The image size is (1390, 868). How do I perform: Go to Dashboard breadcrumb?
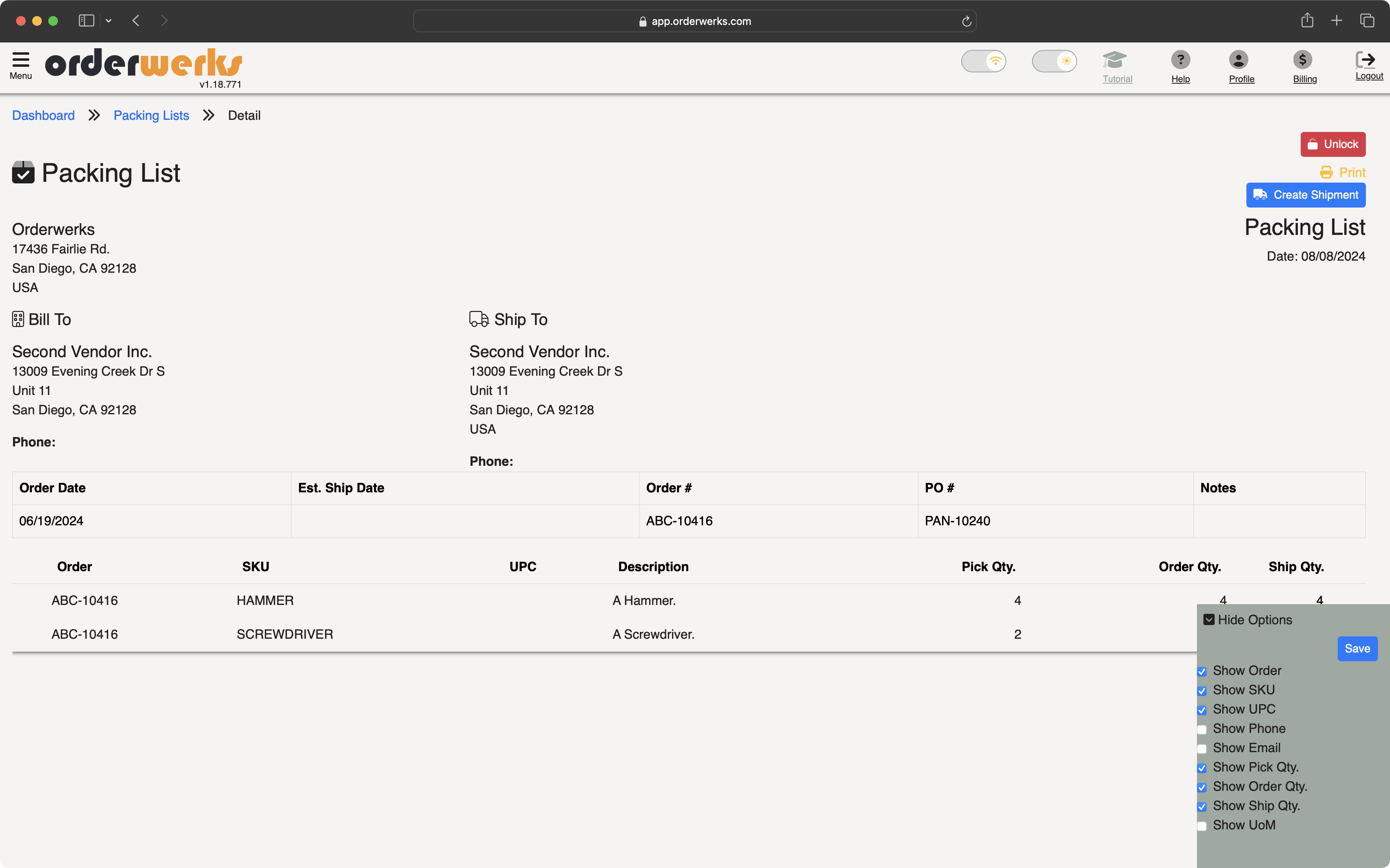43,115
